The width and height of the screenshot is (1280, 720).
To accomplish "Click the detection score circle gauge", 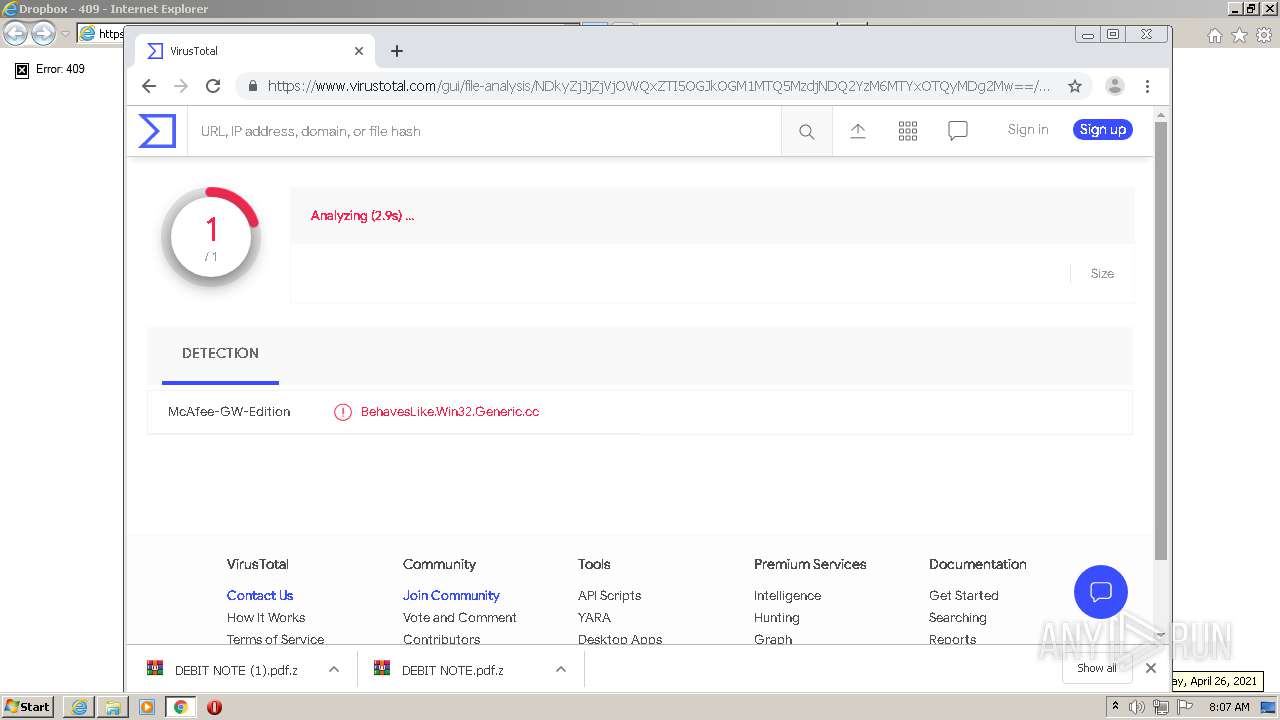I will (x=211, y=237).
